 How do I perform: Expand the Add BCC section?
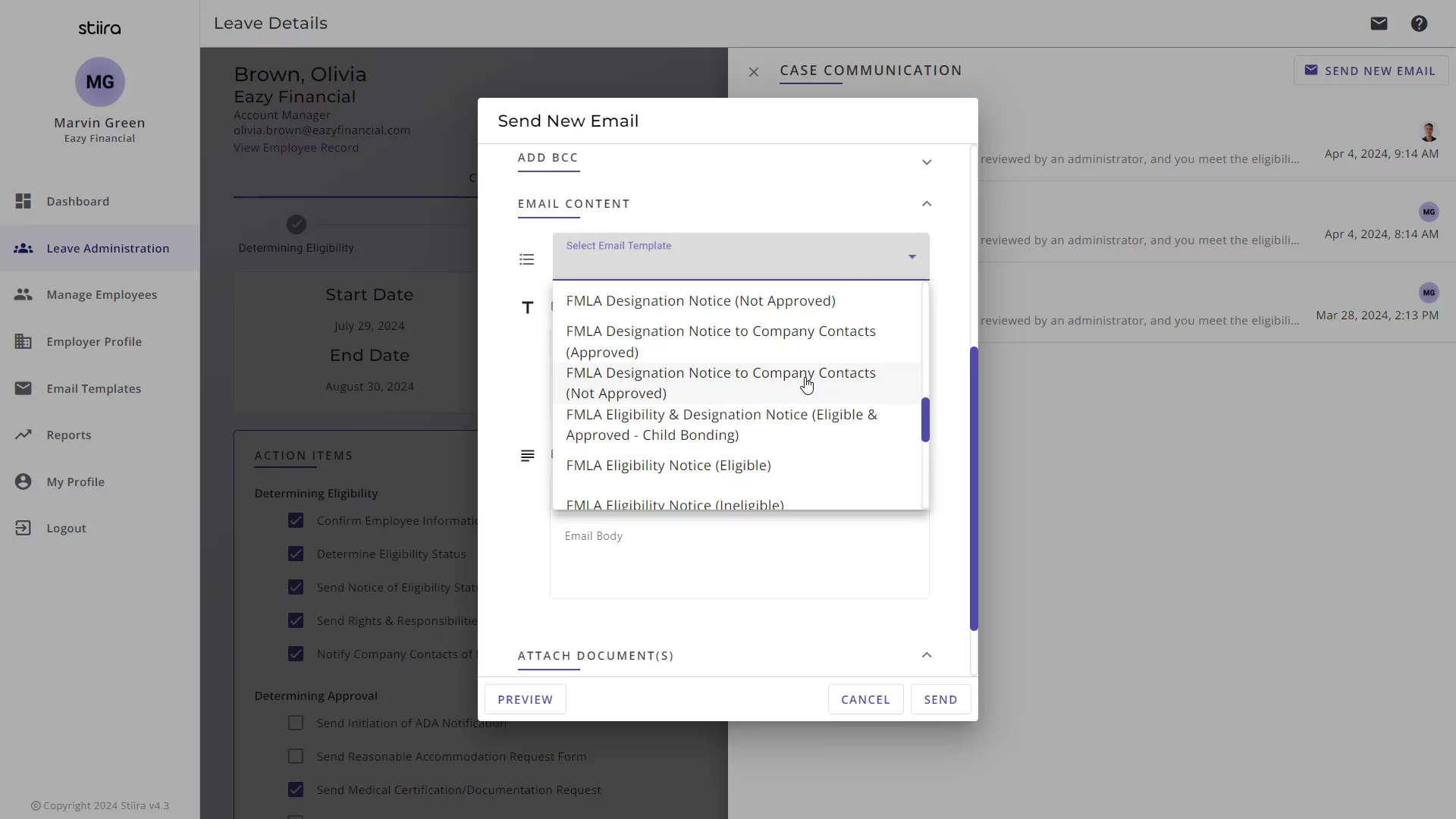926,162
